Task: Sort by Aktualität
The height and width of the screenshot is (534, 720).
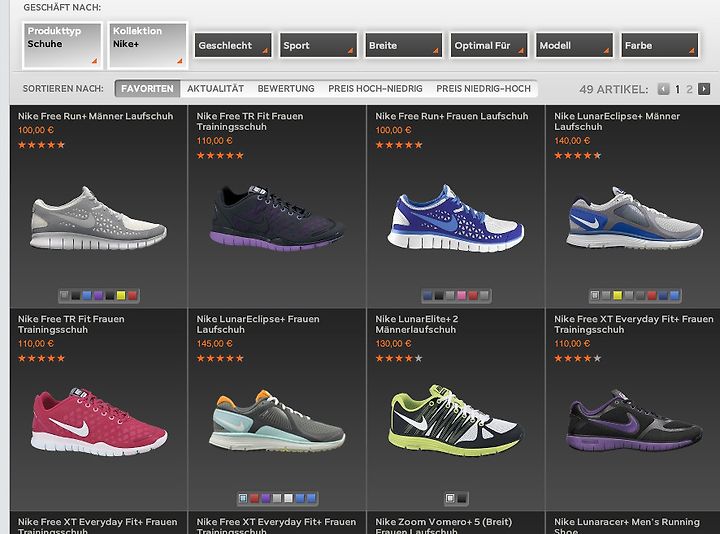Action: 215,89
